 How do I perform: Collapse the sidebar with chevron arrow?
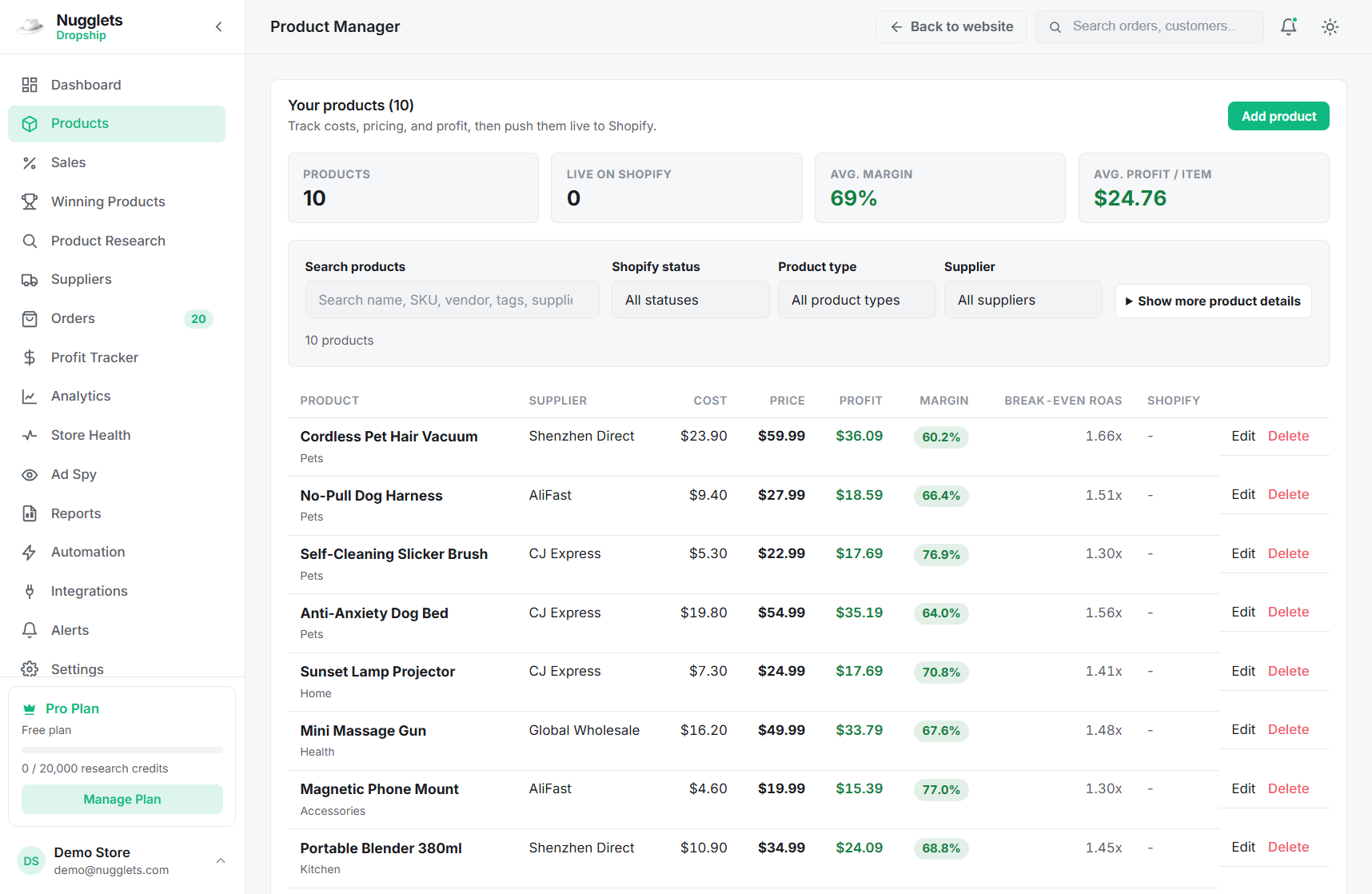[219, 27]
